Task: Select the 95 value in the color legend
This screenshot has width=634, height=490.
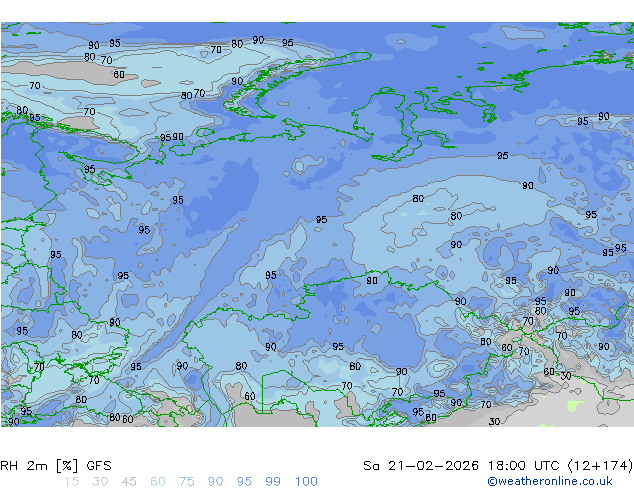Action: click(x=244, y=482)
